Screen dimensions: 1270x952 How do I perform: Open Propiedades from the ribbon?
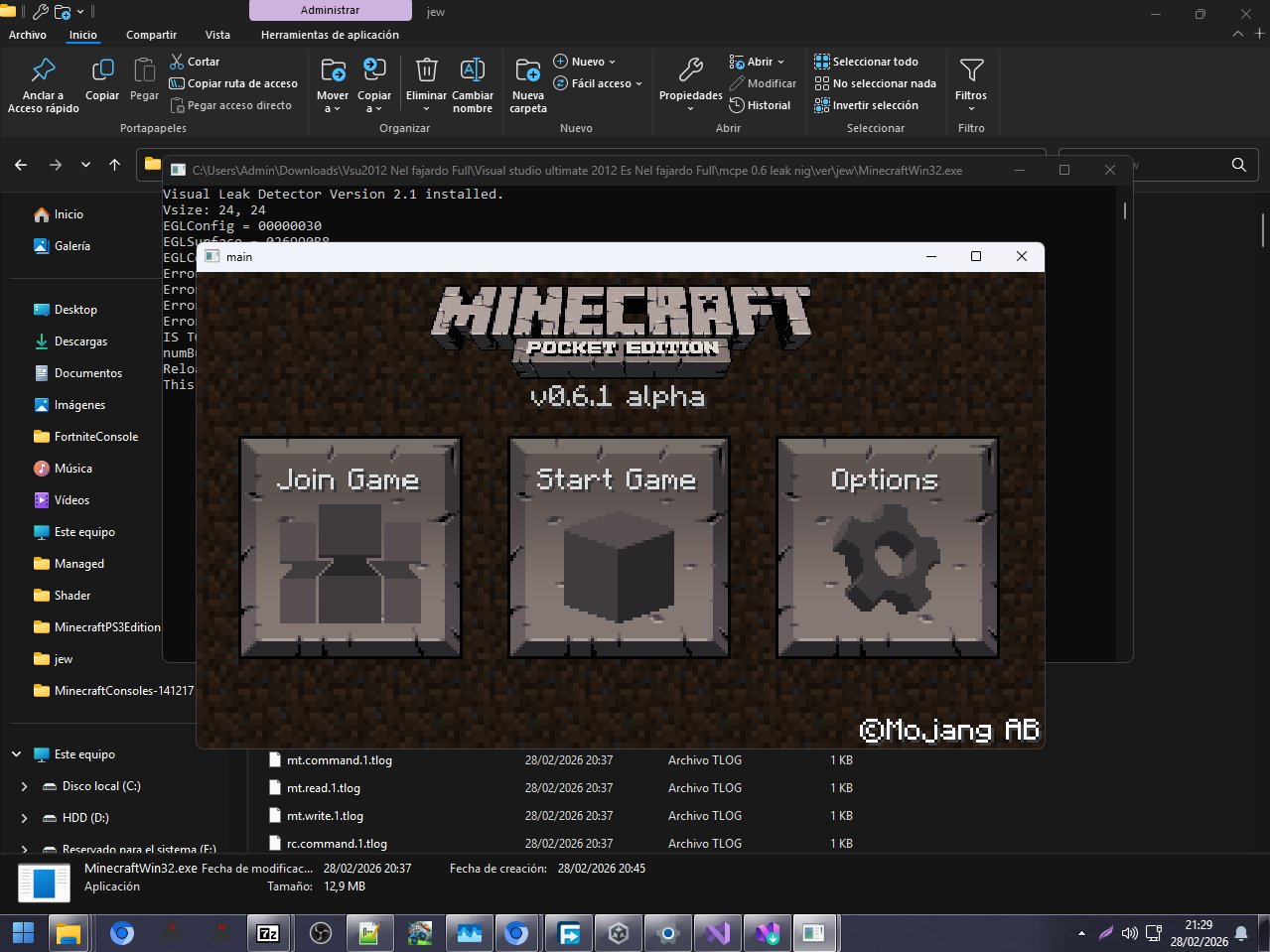(x=691, y=84)
